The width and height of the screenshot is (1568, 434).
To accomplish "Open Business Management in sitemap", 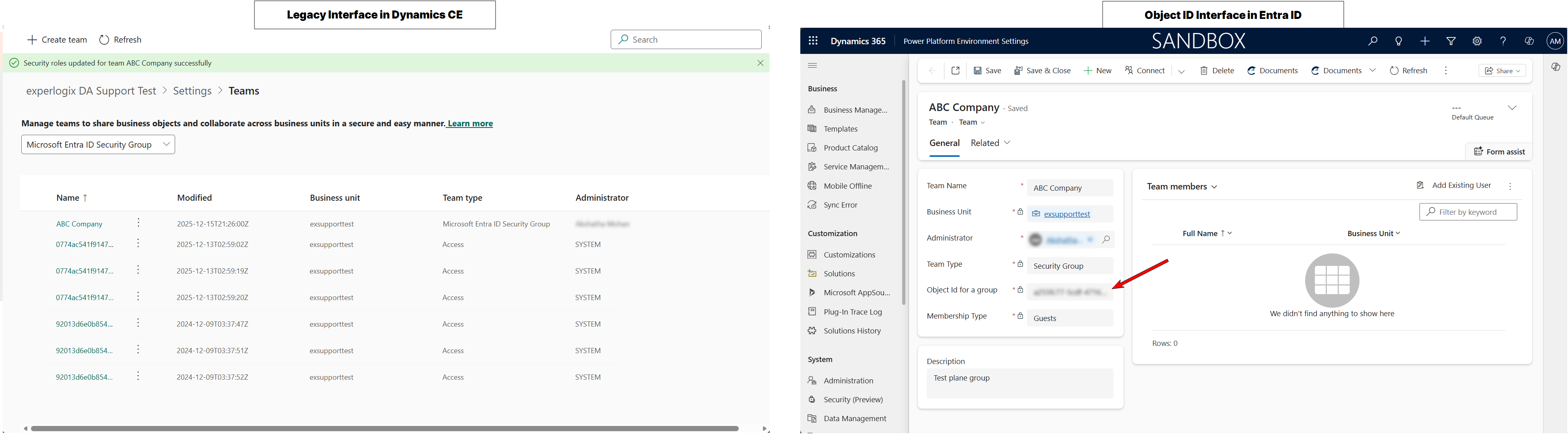I will (848, 110).
